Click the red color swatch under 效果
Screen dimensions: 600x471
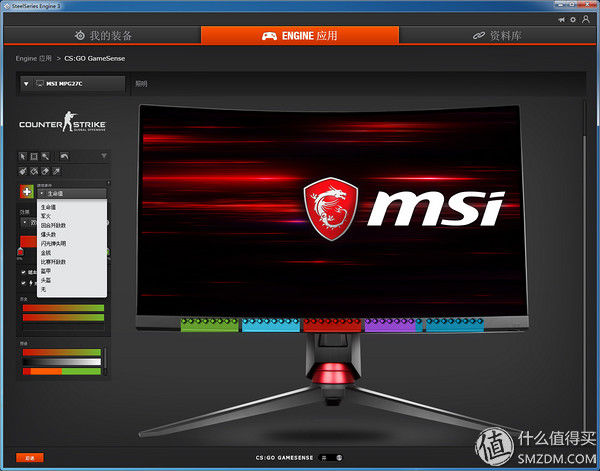(28, 241)
